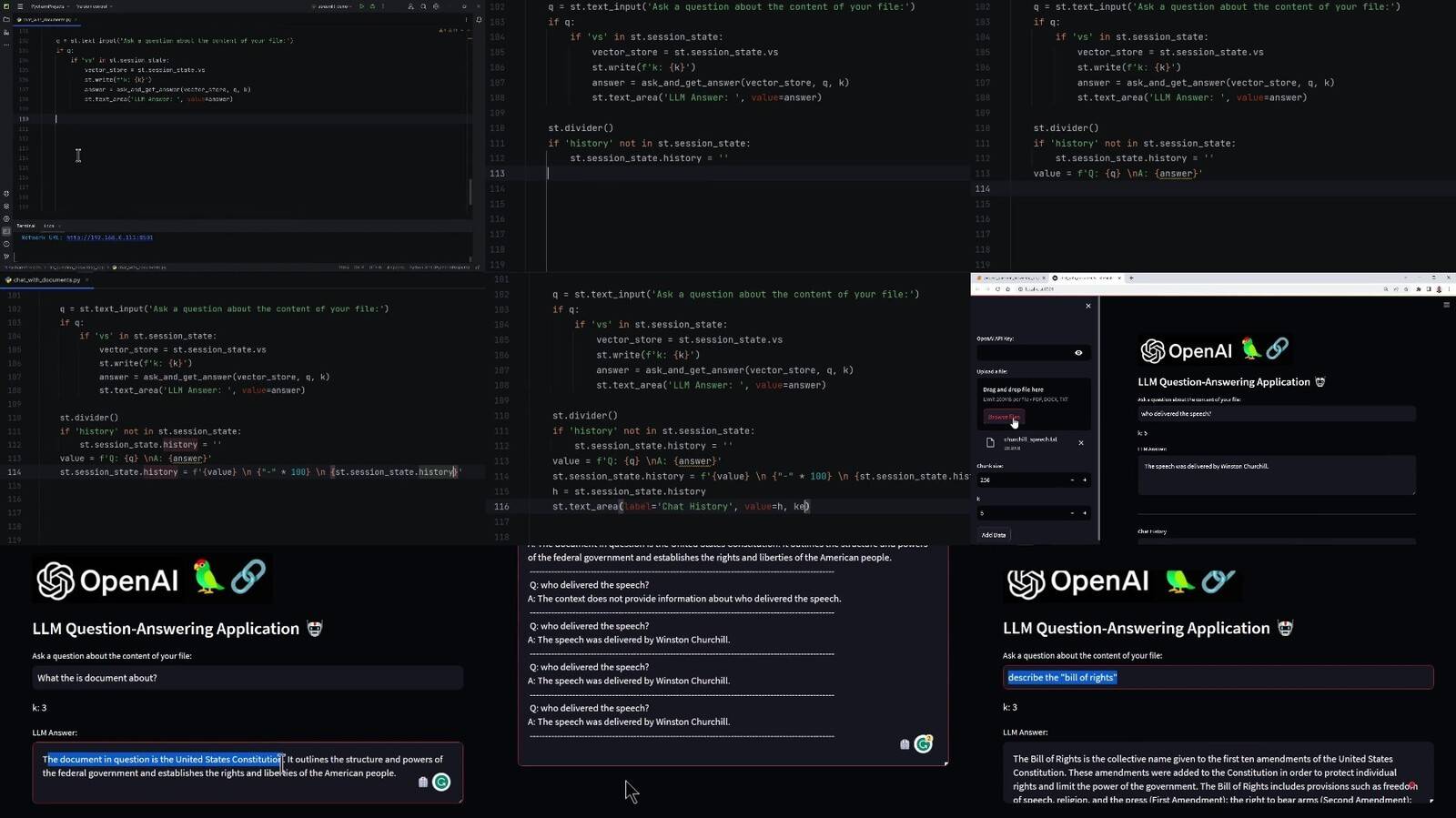Viewport: 1456px width, 818px height.
Task: Switch to first browser tab
Action: click(1010, 278)
